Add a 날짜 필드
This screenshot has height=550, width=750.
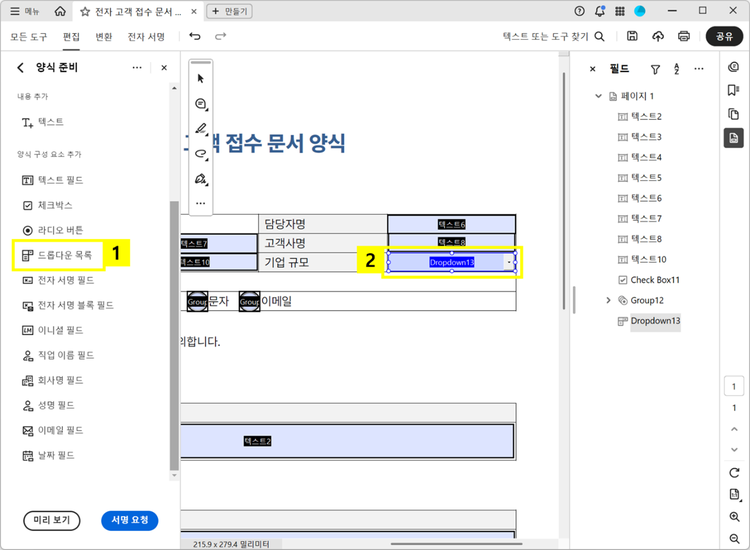click(x=48, y=455)
